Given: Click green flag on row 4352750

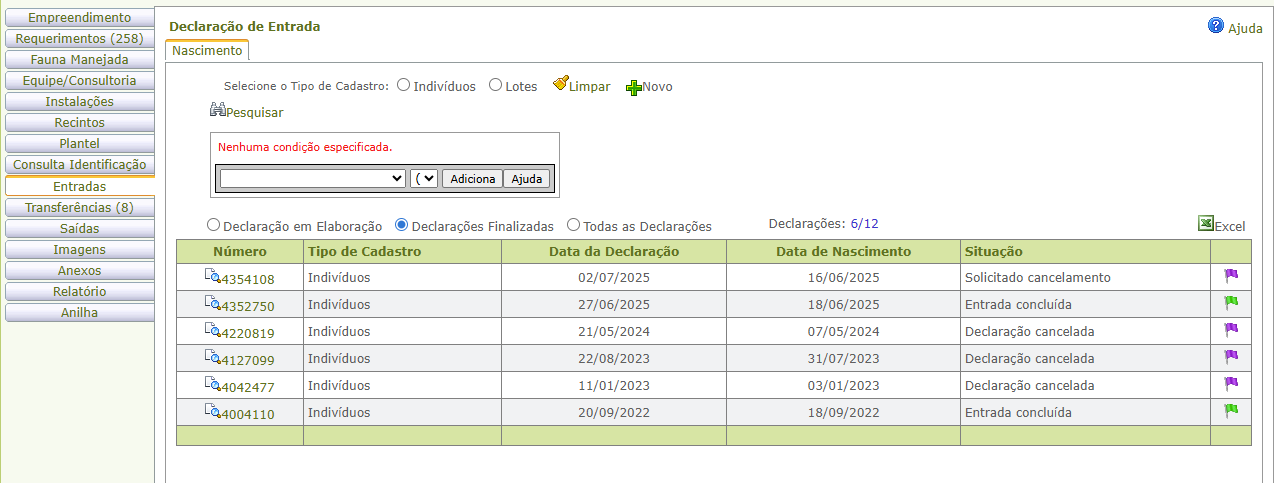Looking at the screenshot, I should 1230,303.
